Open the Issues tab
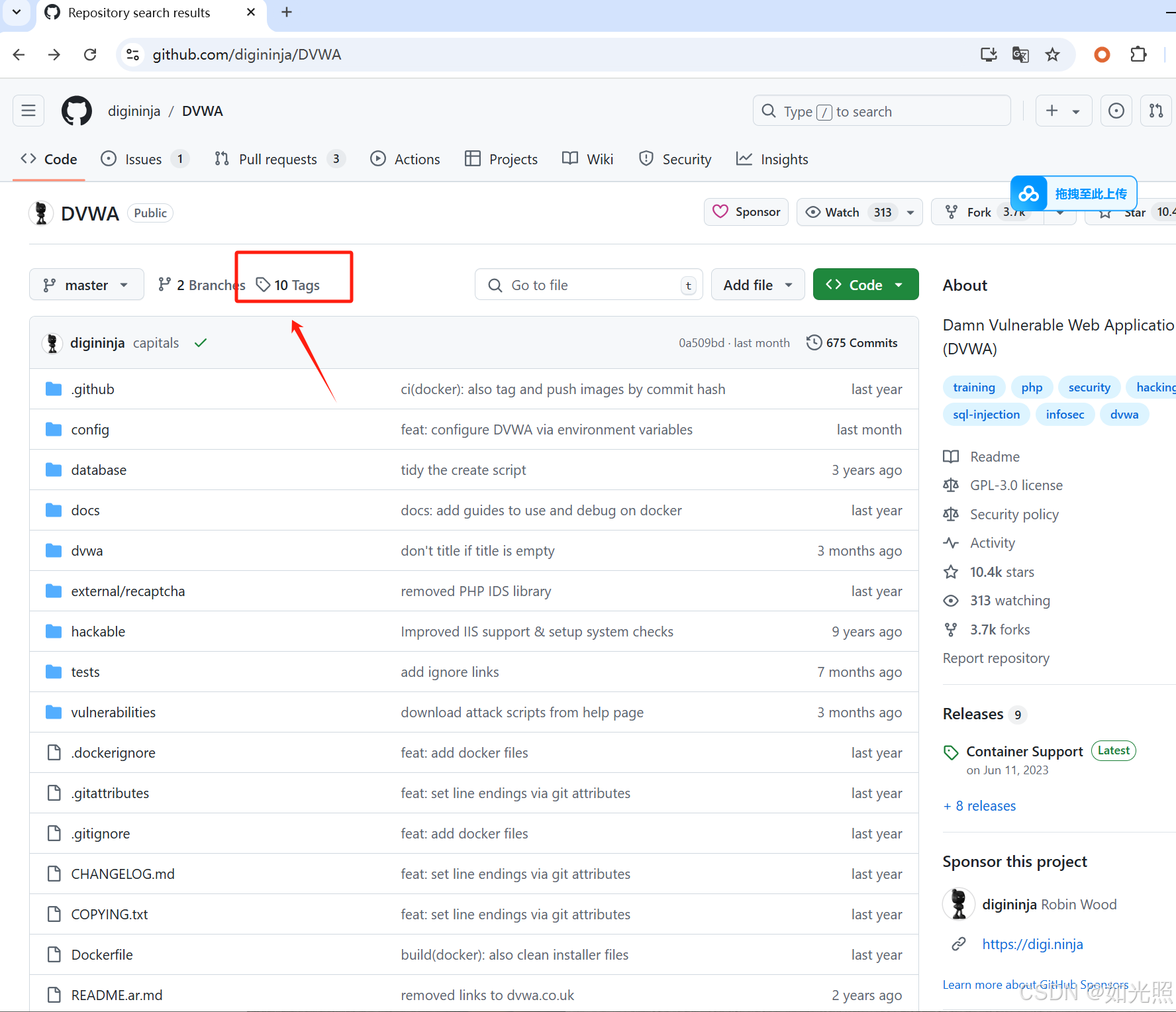 click(144, 160)
